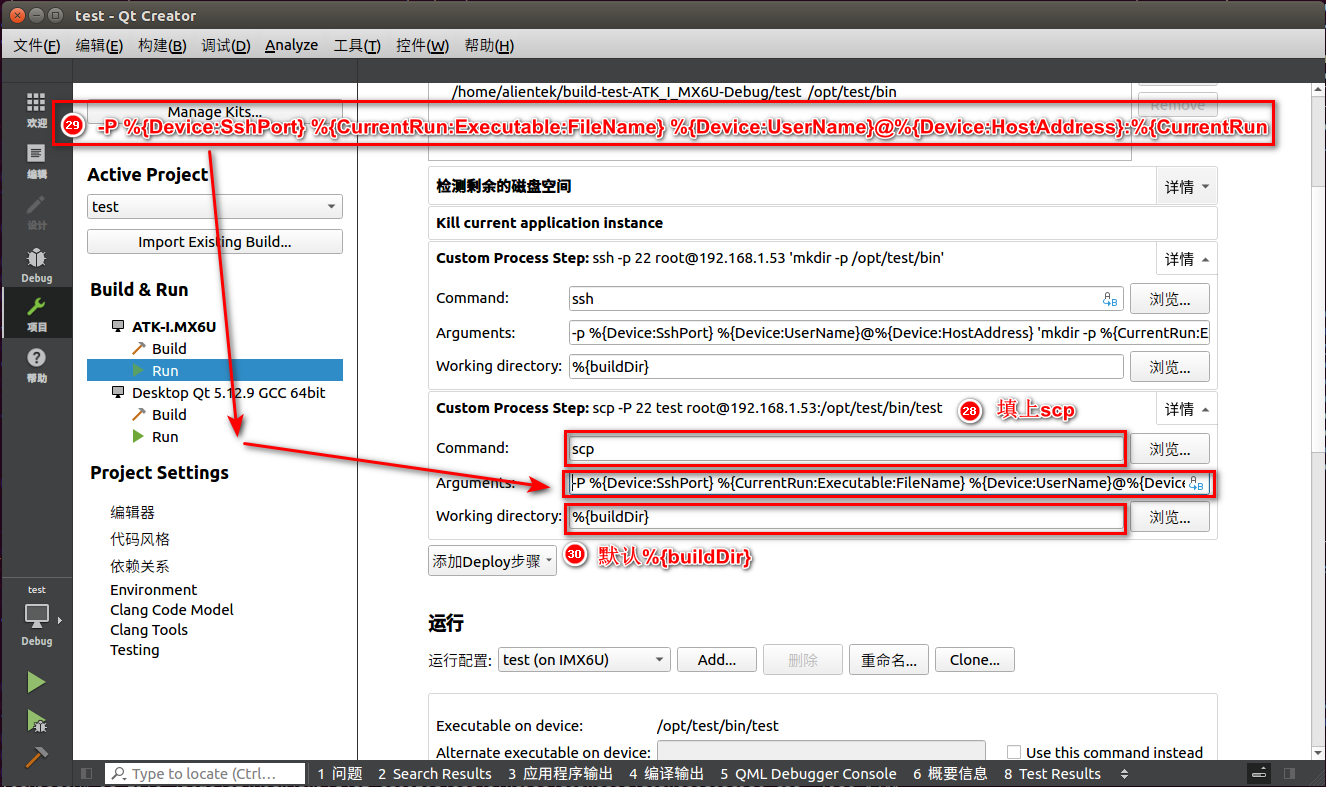Click the 'Import Existing Build...' button
The width and height of the screenshot is (1326, 787).
coord(214,241)
